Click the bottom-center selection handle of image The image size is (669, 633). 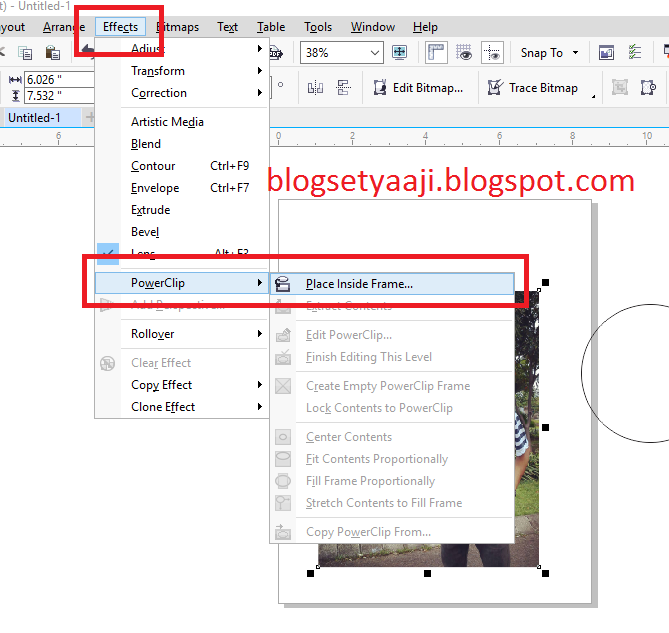point(428,574)
